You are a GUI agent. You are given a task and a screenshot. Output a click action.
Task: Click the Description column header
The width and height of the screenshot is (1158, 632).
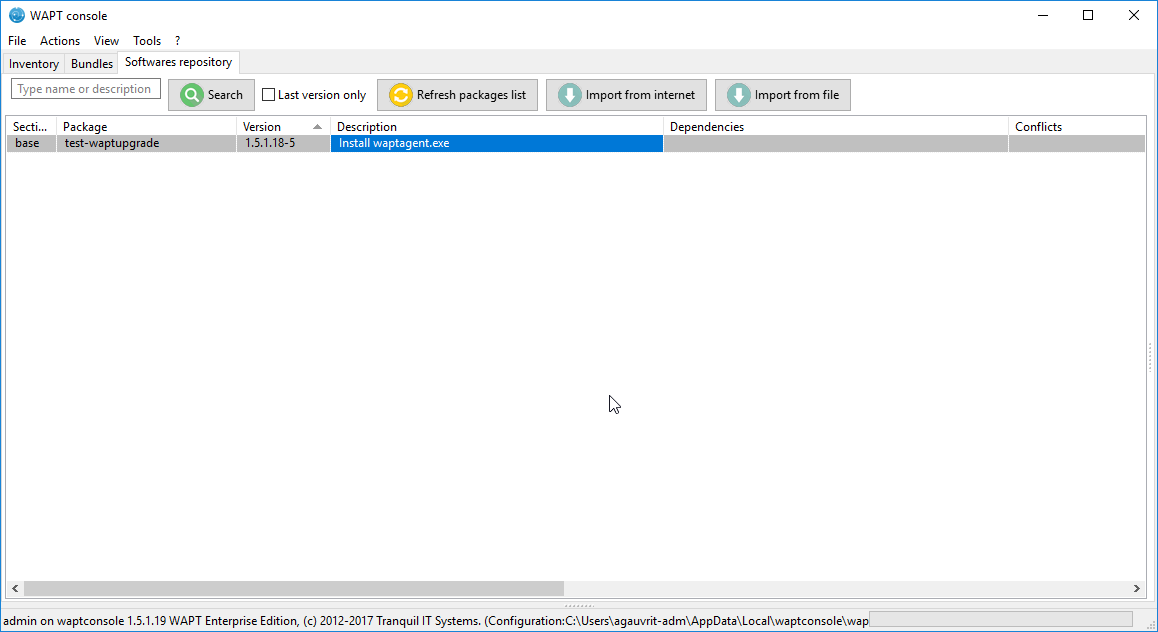click(497, 127)
